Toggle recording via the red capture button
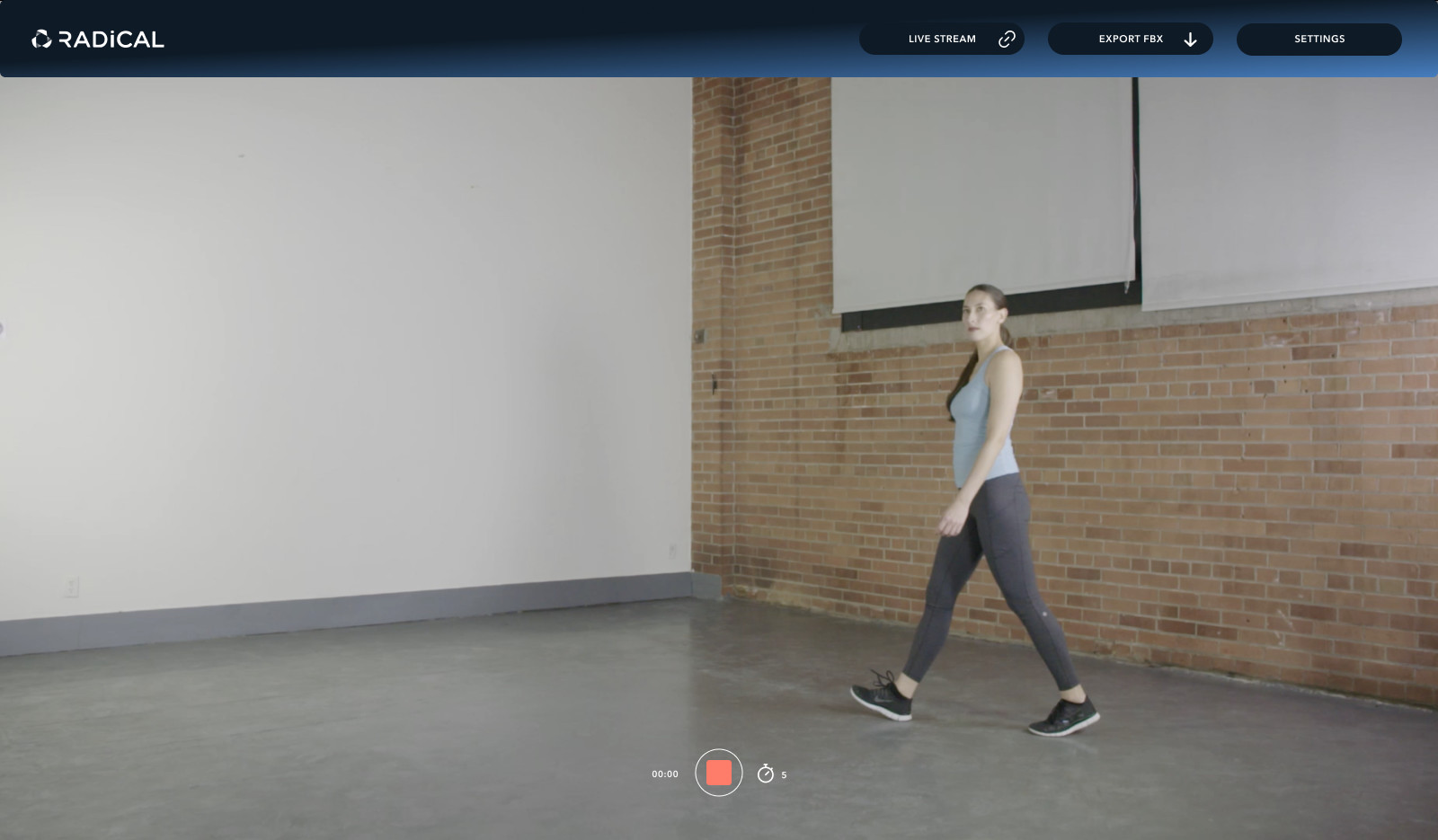This screenshot has width=1438, height=840. [x=718, y=773]
